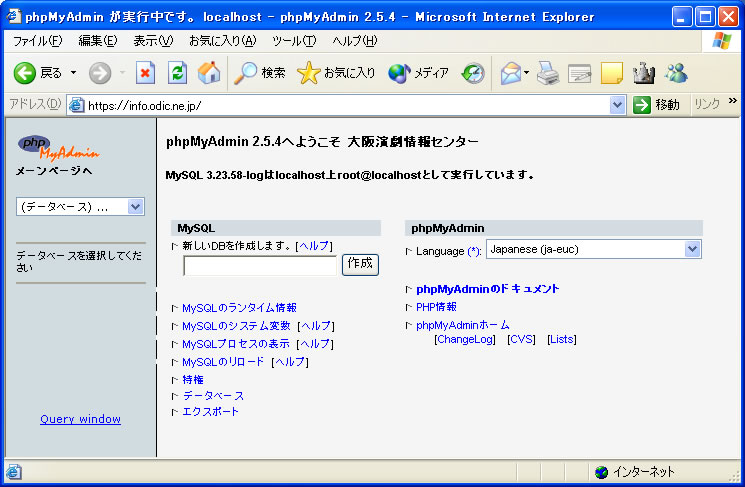Viewport: 745px width, 487px height.
Task: Open the Language Japanese (ja-euc) dropdown
Action: (x=593, y=249)
